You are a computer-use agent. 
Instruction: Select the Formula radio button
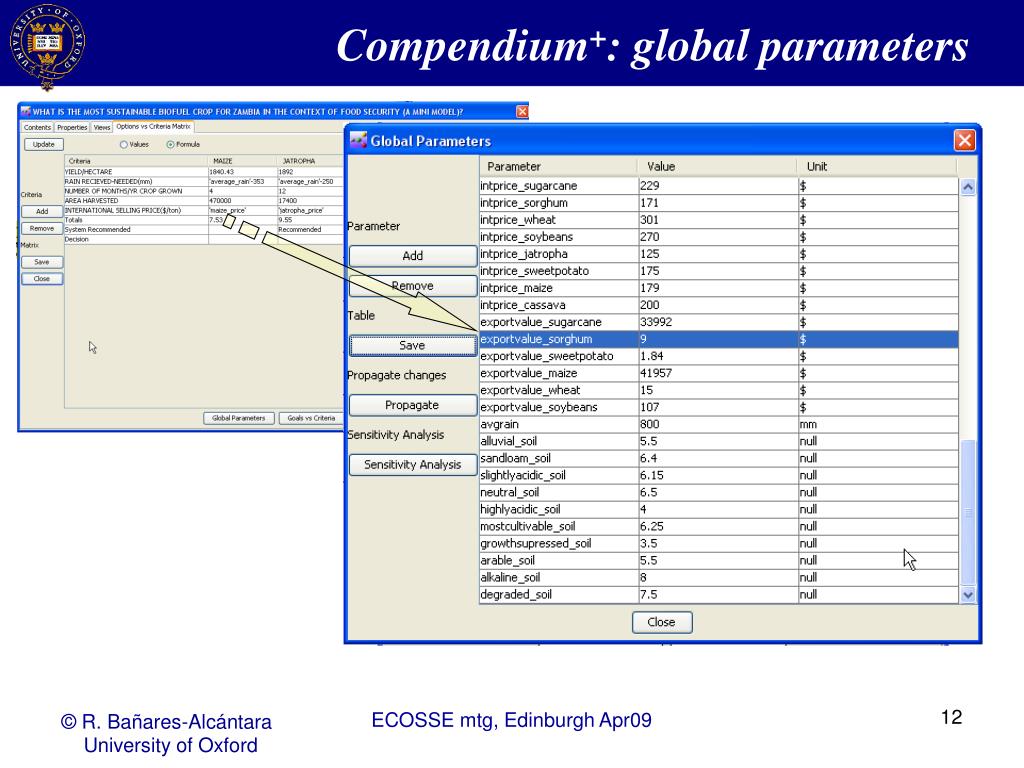point(170,144)
